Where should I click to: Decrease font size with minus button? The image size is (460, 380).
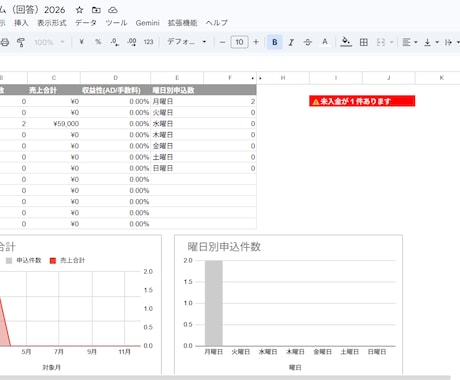pos(222,42)
